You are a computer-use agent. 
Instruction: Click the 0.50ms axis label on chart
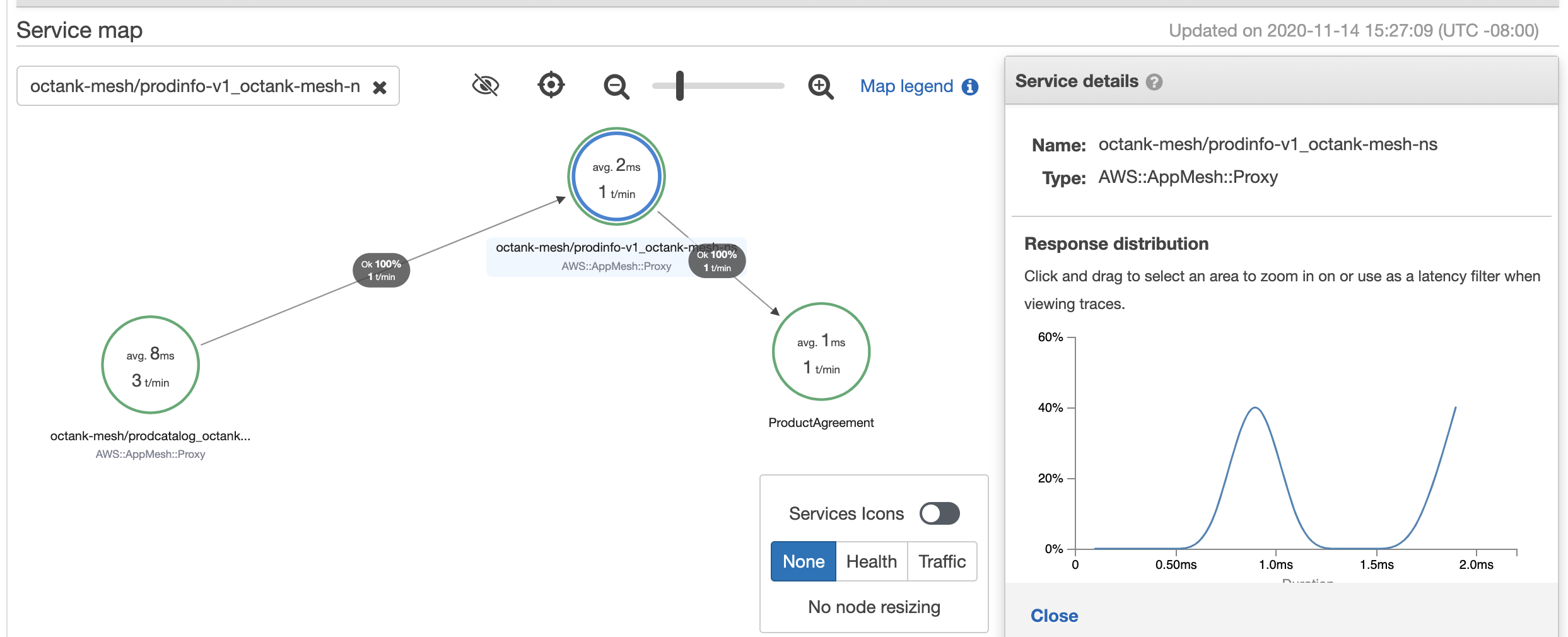1176,564
